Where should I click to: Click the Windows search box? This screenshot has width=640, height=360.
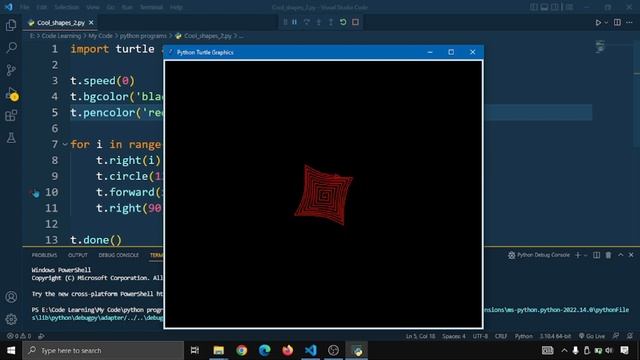pos(103,351)
